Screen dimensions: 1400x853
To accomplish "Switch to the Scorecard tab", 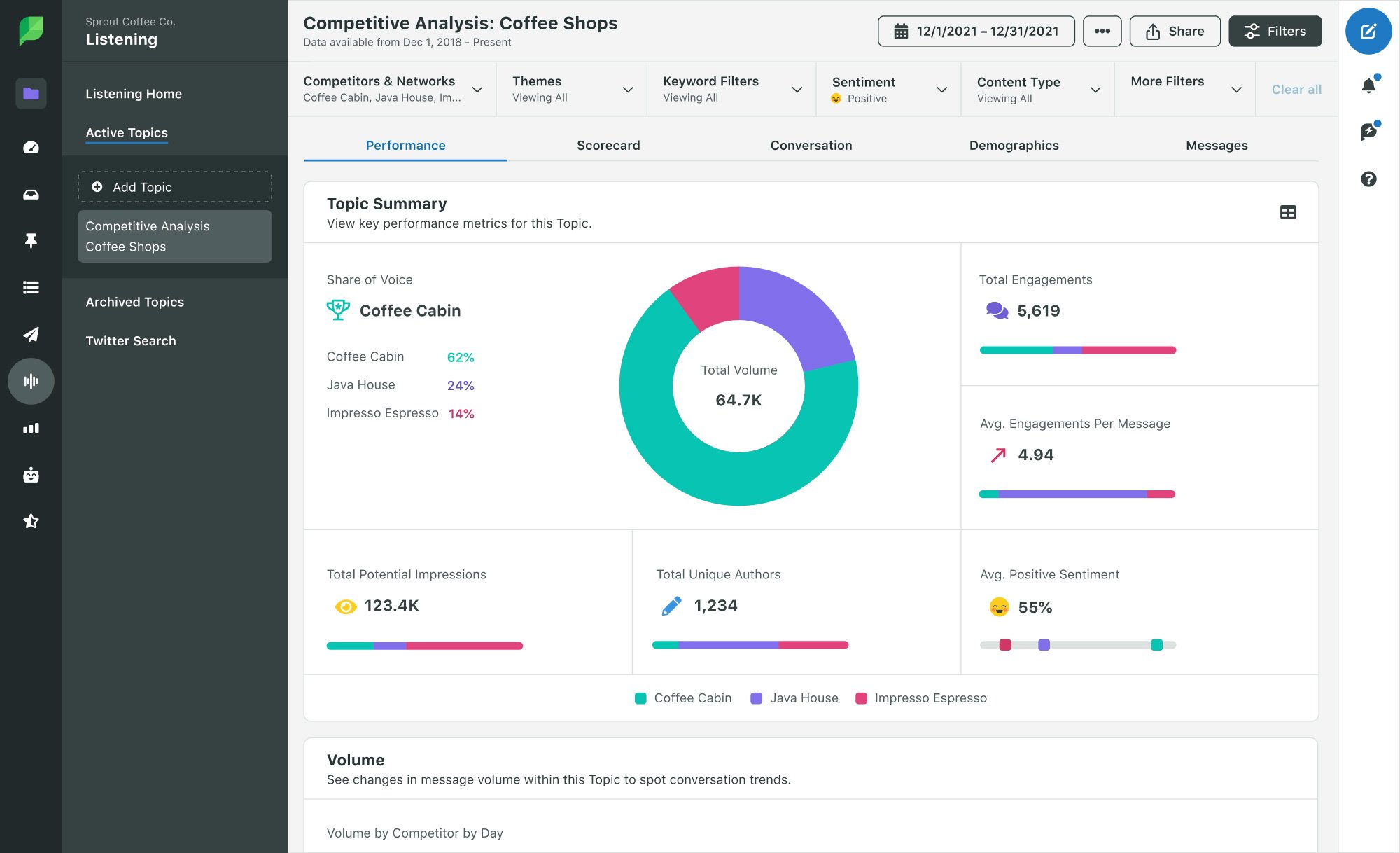I will [x=608, y=145].
